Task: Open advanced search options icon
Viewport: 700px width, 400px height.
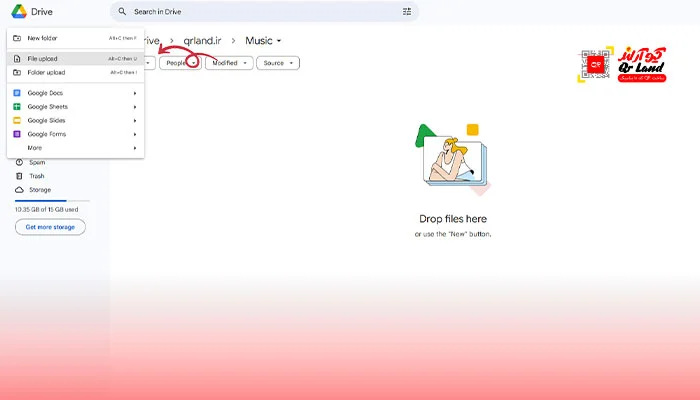Action: point(407,11)
